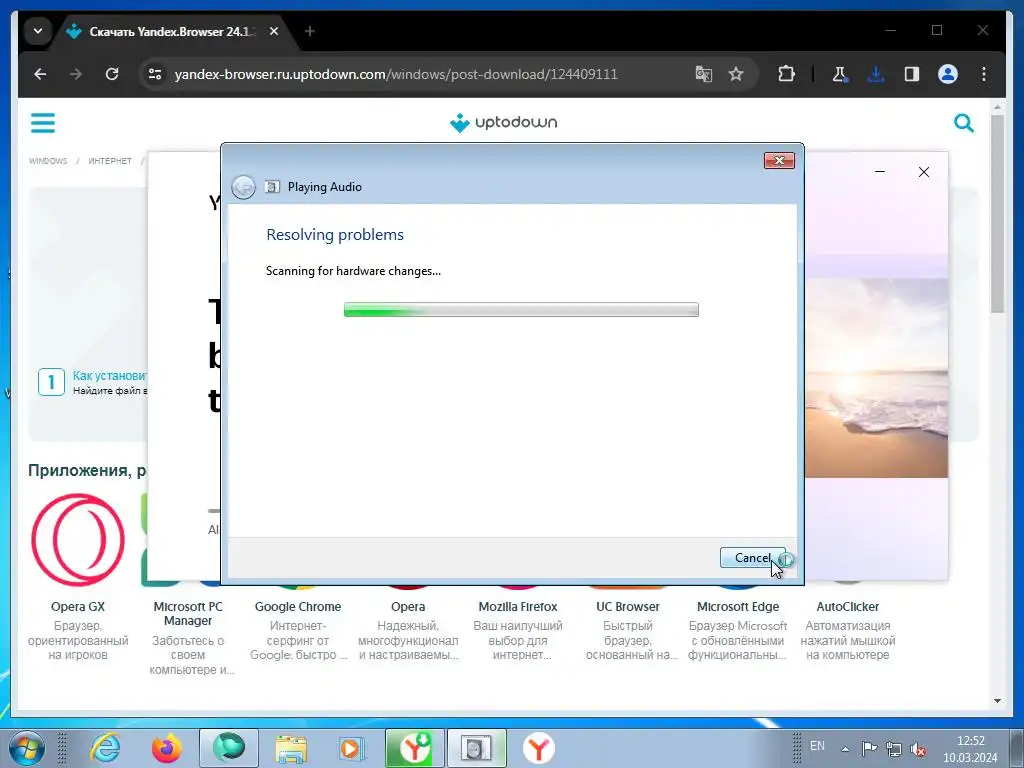
Task: Click the page vertical scrollbar thumb
Action: coord(997,214)
